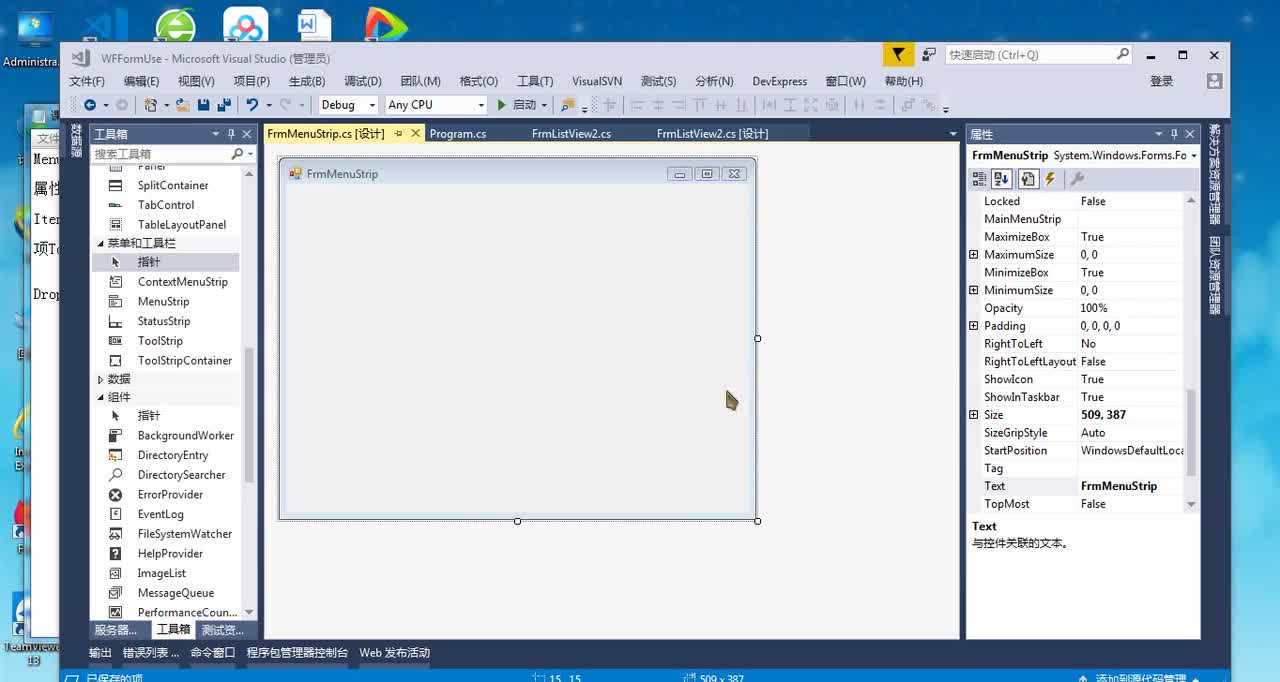
Task: Expand the Size property row
Action: click(x=974, y=415)
